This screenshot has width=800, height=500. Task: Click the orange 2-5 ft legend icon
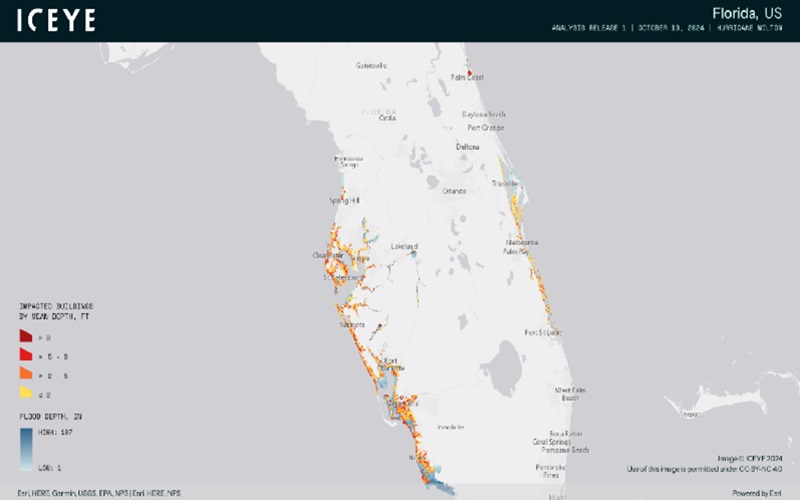coord(26,375)
